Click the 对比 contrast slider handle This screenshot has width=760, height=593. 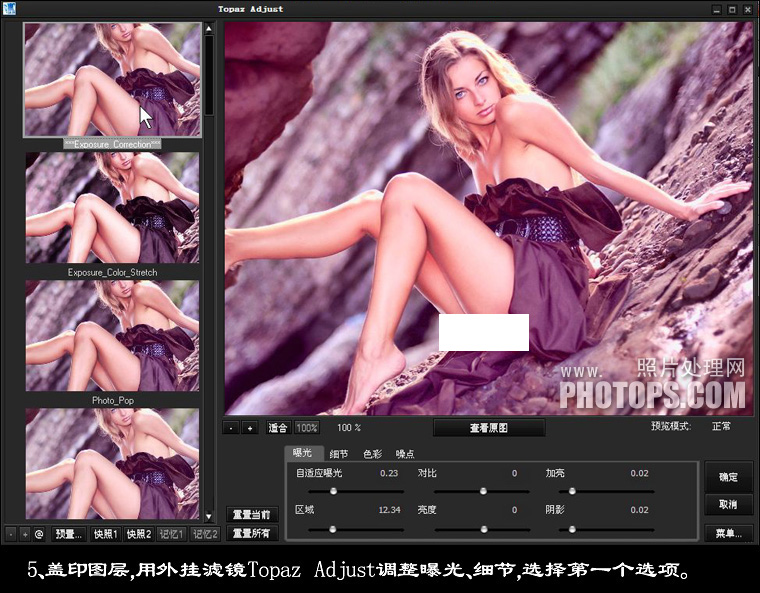coord(483,491)
